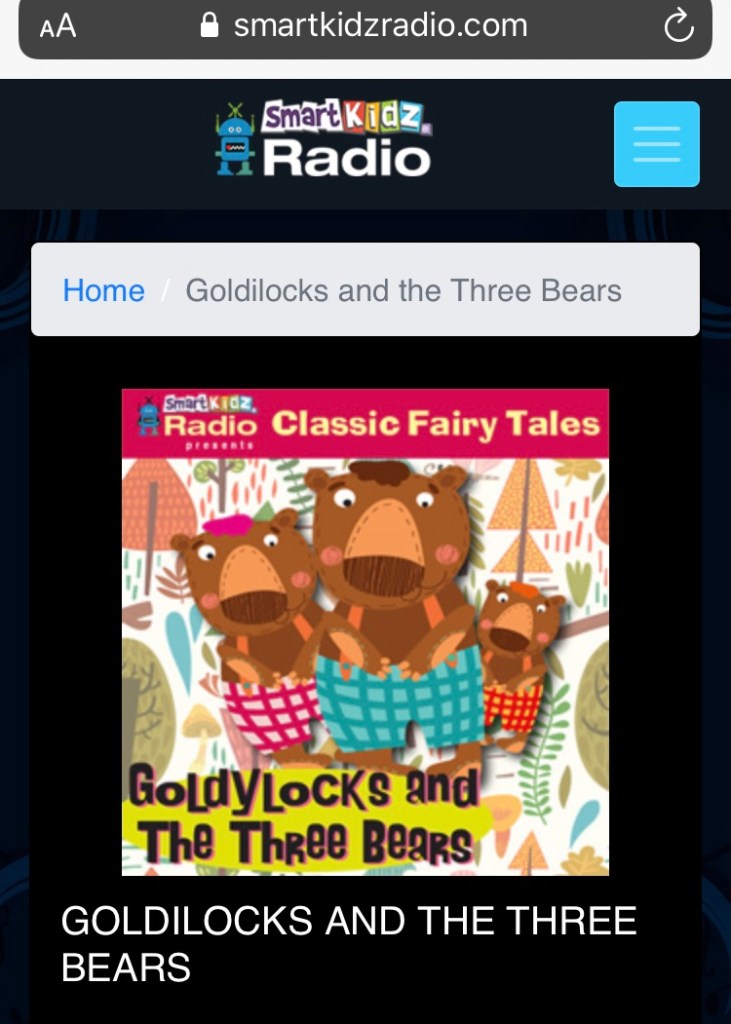Open the hamburger navigation menu
The height and width of the screenshot is (1024, 731).
pyautogui.click(x=657, y=144)
